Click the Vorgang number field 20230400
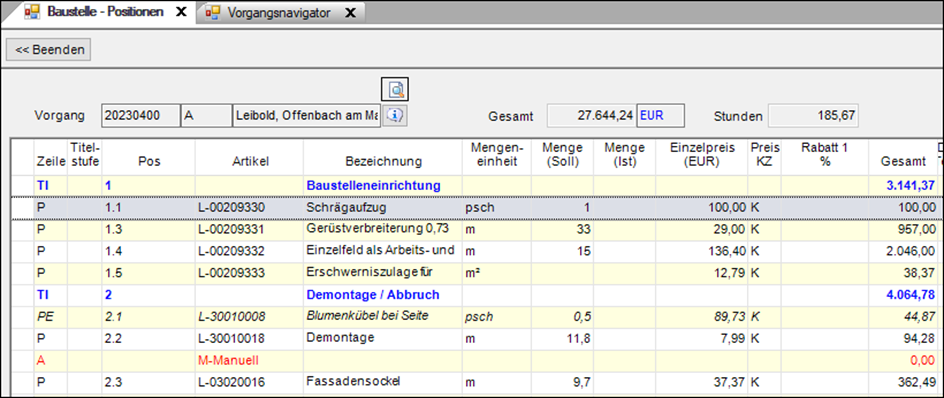Image resolution: width=944 pixels, height=398 pixels. (141, 116)
